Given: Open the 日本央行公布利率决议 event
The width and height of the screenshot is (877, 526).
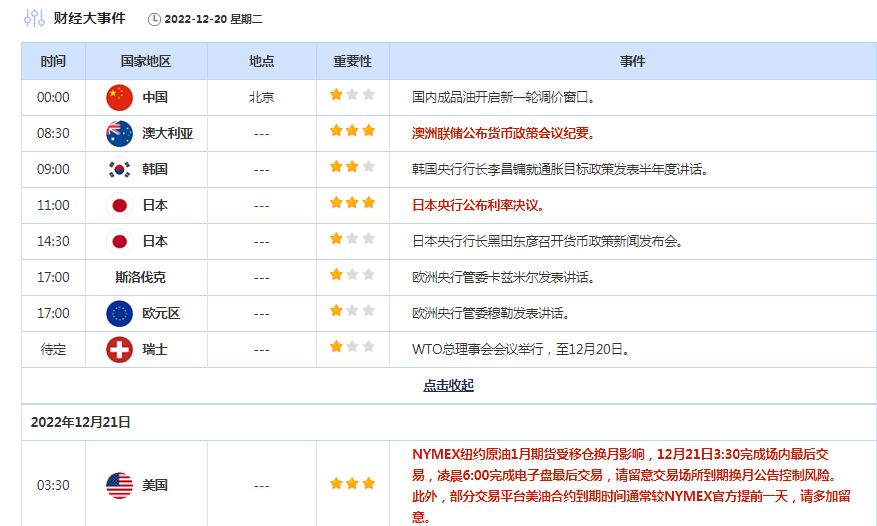Looking at the screenshot, I should tap(478, 205).
